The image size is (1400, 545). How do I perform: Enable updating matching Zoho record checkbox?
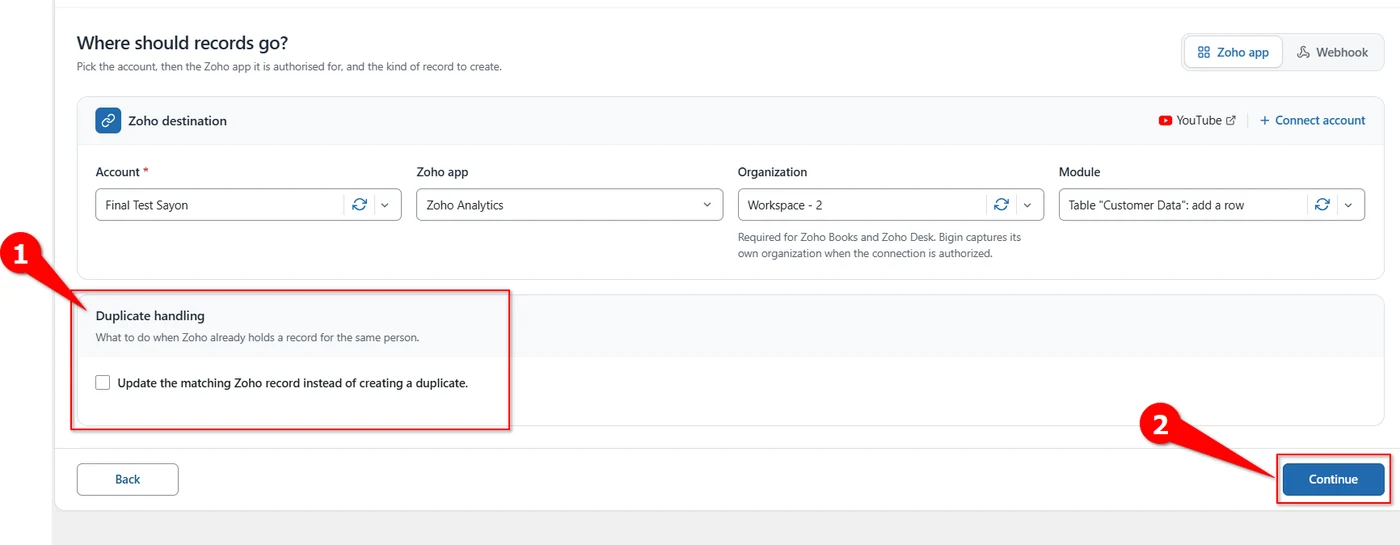102,382
